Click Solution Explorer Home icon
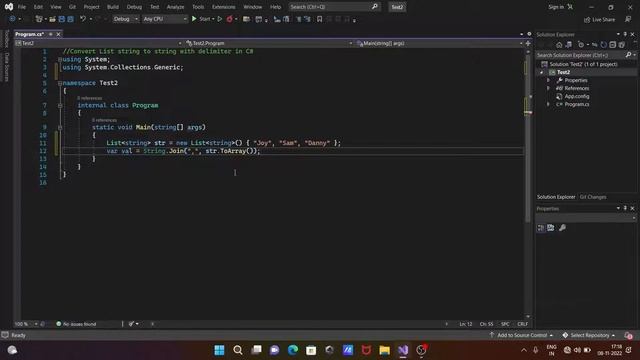This screenshot has width=640, height=360. [x=559, y=44]
